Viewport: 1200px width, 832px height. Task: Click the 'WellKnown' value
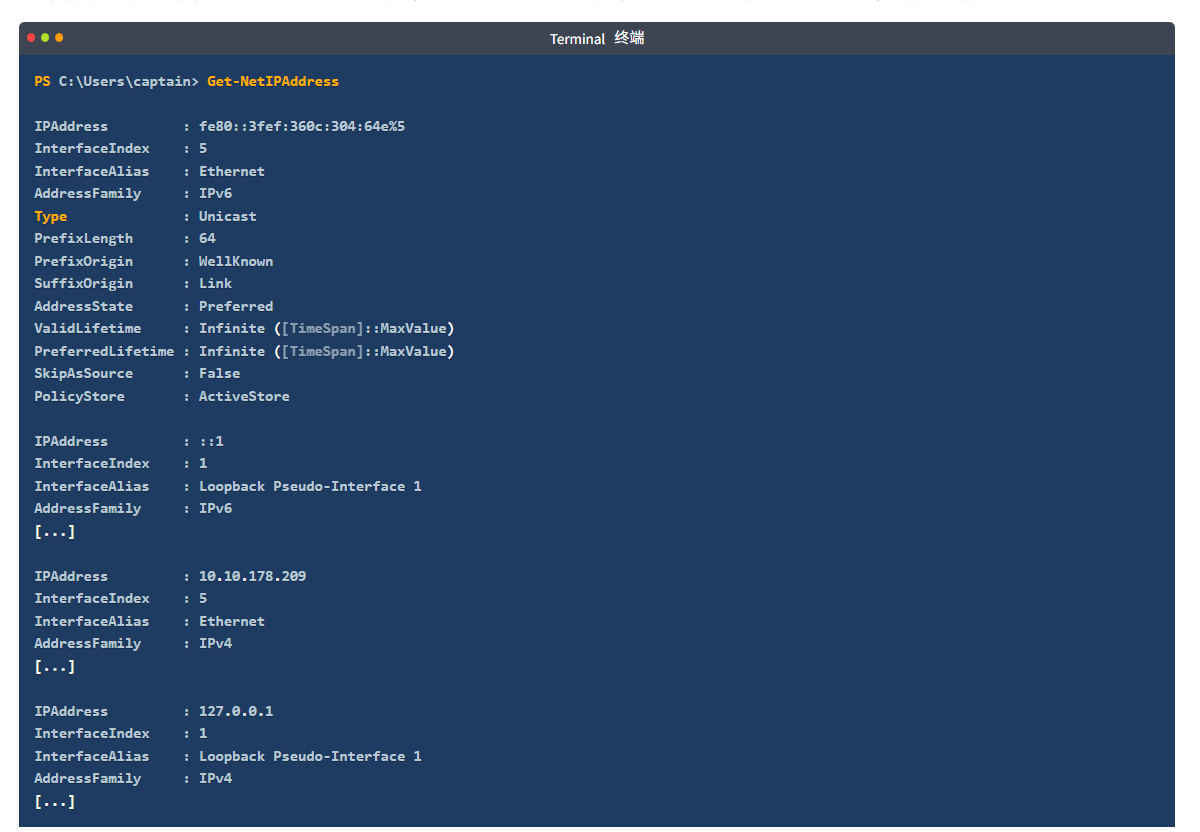(x=236, y=261)
